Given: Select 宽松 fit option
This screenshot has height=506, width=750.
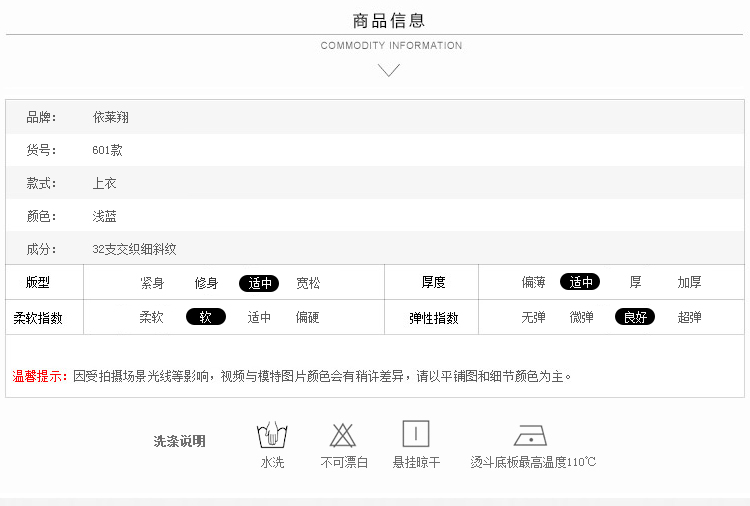Looking at the screenshot, I should point(308,283).
